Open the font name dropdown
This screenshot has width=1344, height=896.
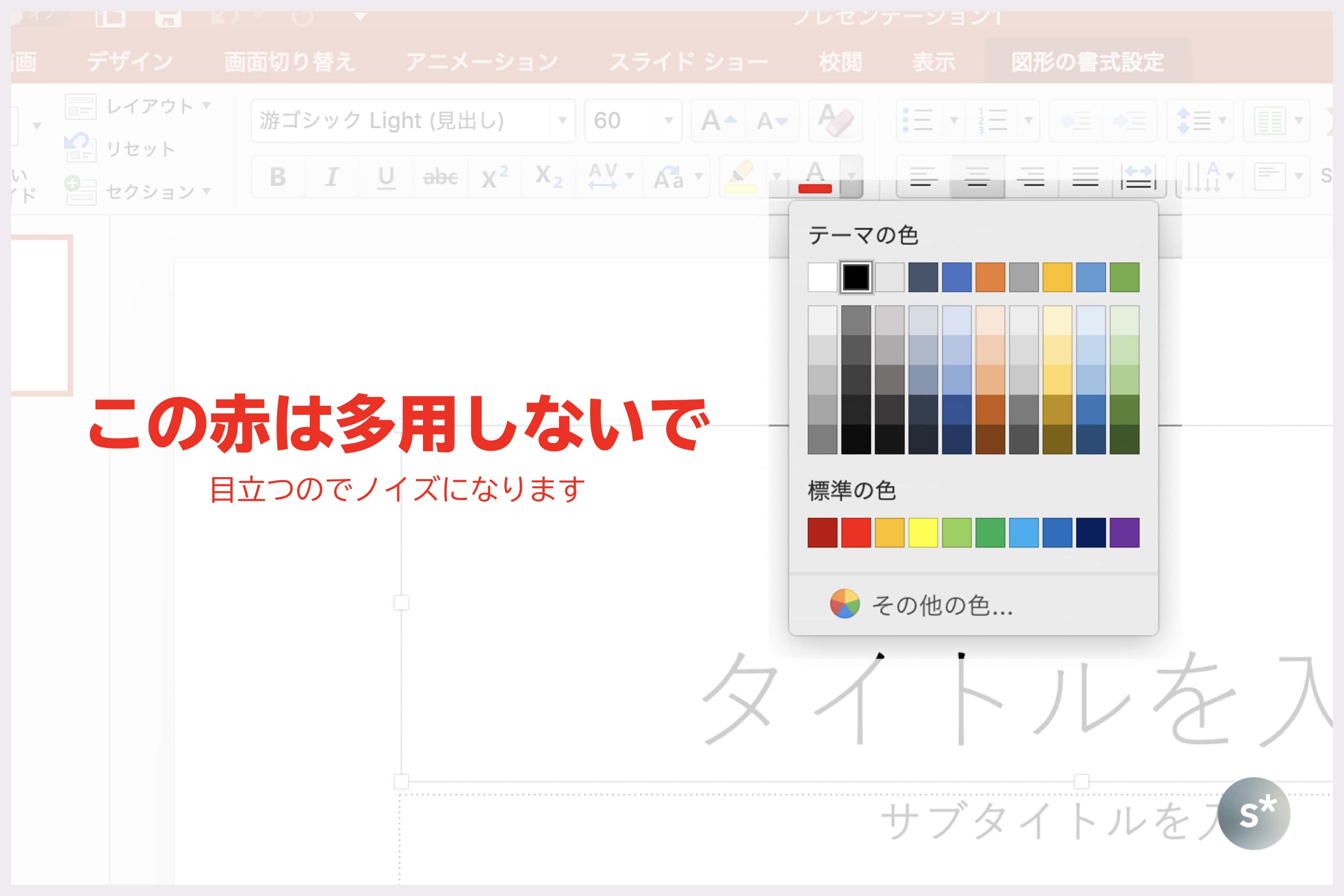(x=562, y=121)
